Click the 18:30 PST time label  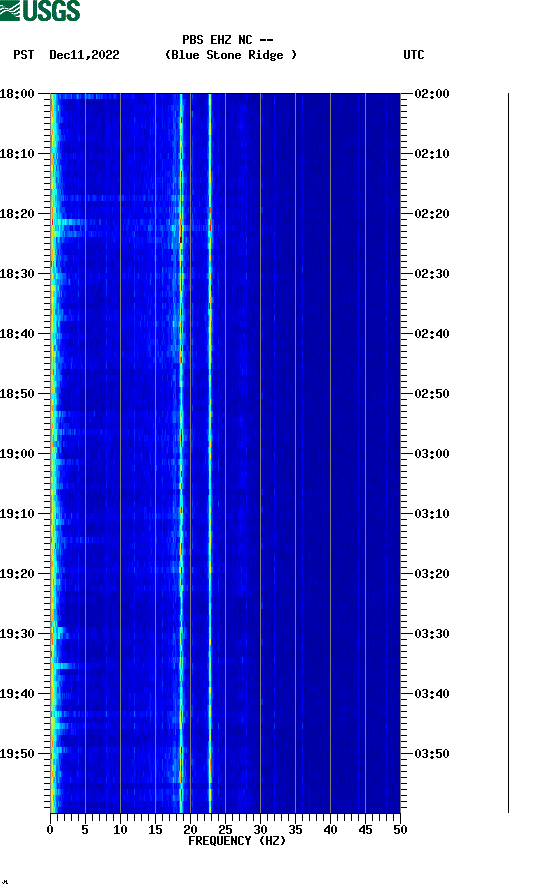17,274
